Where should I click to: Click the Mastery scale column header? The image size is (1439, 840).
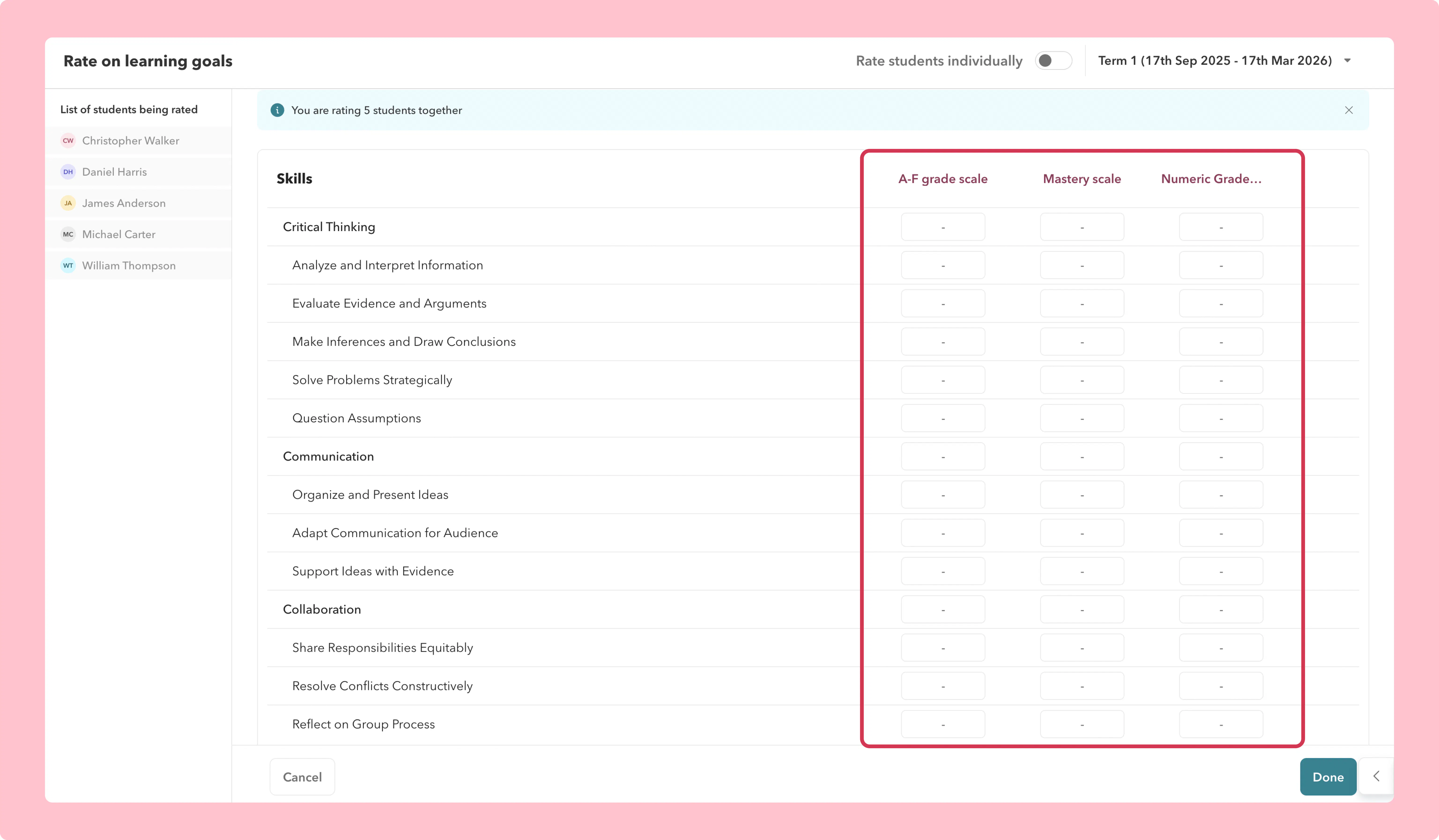1082,179
